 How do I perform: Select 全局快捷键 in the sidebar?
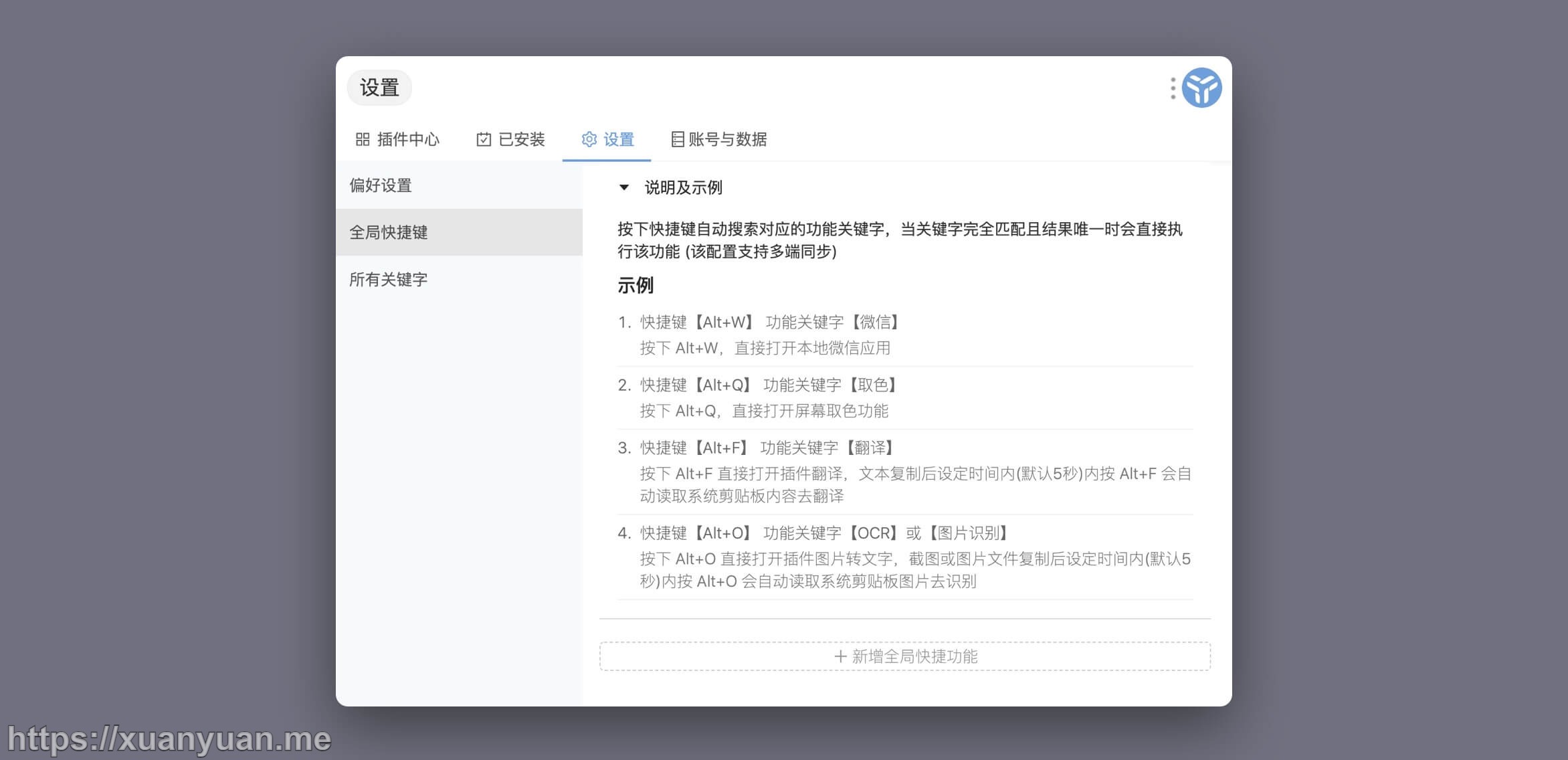pyautogui.click(x=459, y=232)
